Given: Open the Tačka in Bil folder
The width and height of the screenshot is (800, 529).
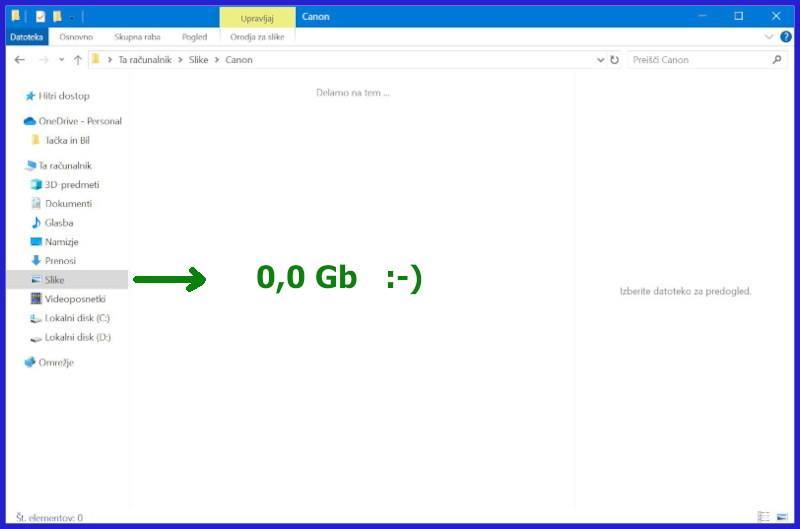Looking at the screenshot, I should (x=67, y=140).
